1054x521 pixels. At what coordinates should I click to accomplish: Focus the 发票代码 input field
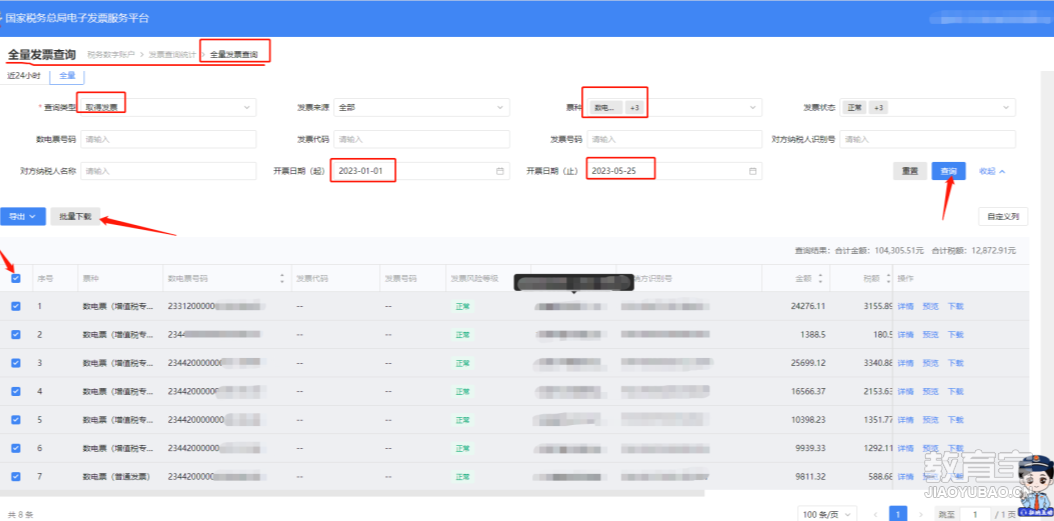421,139
